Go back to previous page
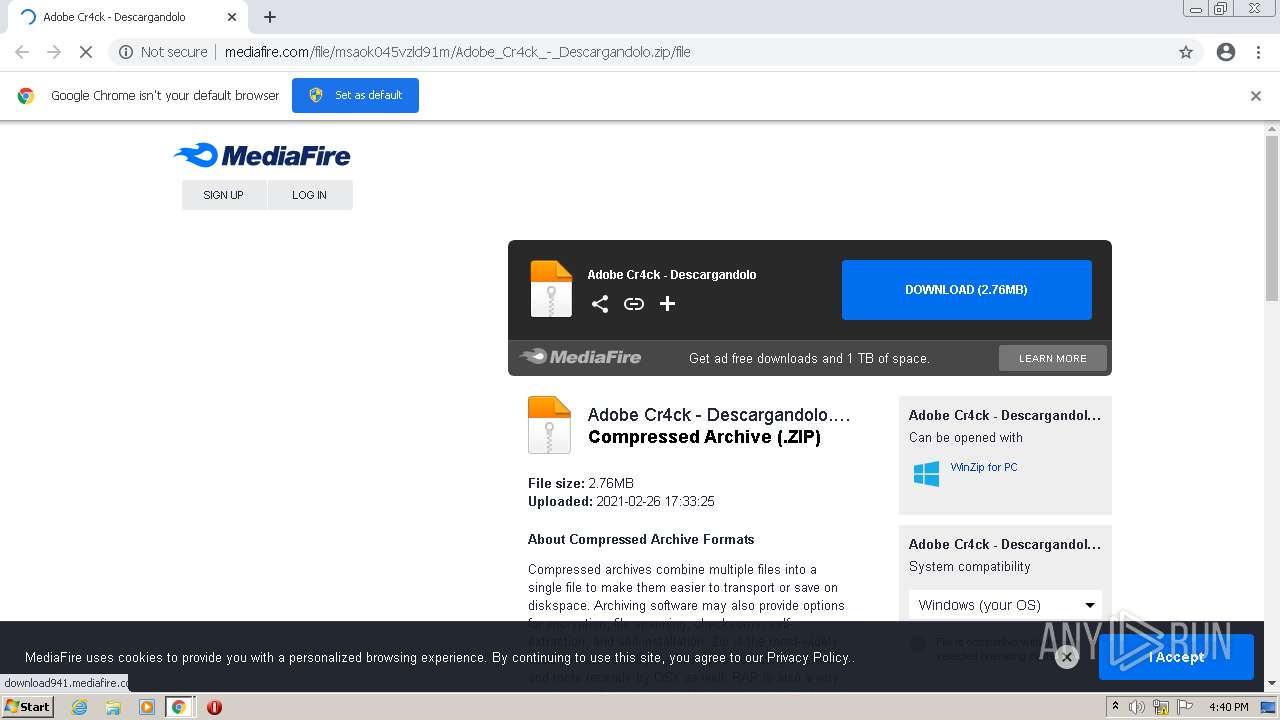The image size is (1280, 720). click(x=22, y=52)
